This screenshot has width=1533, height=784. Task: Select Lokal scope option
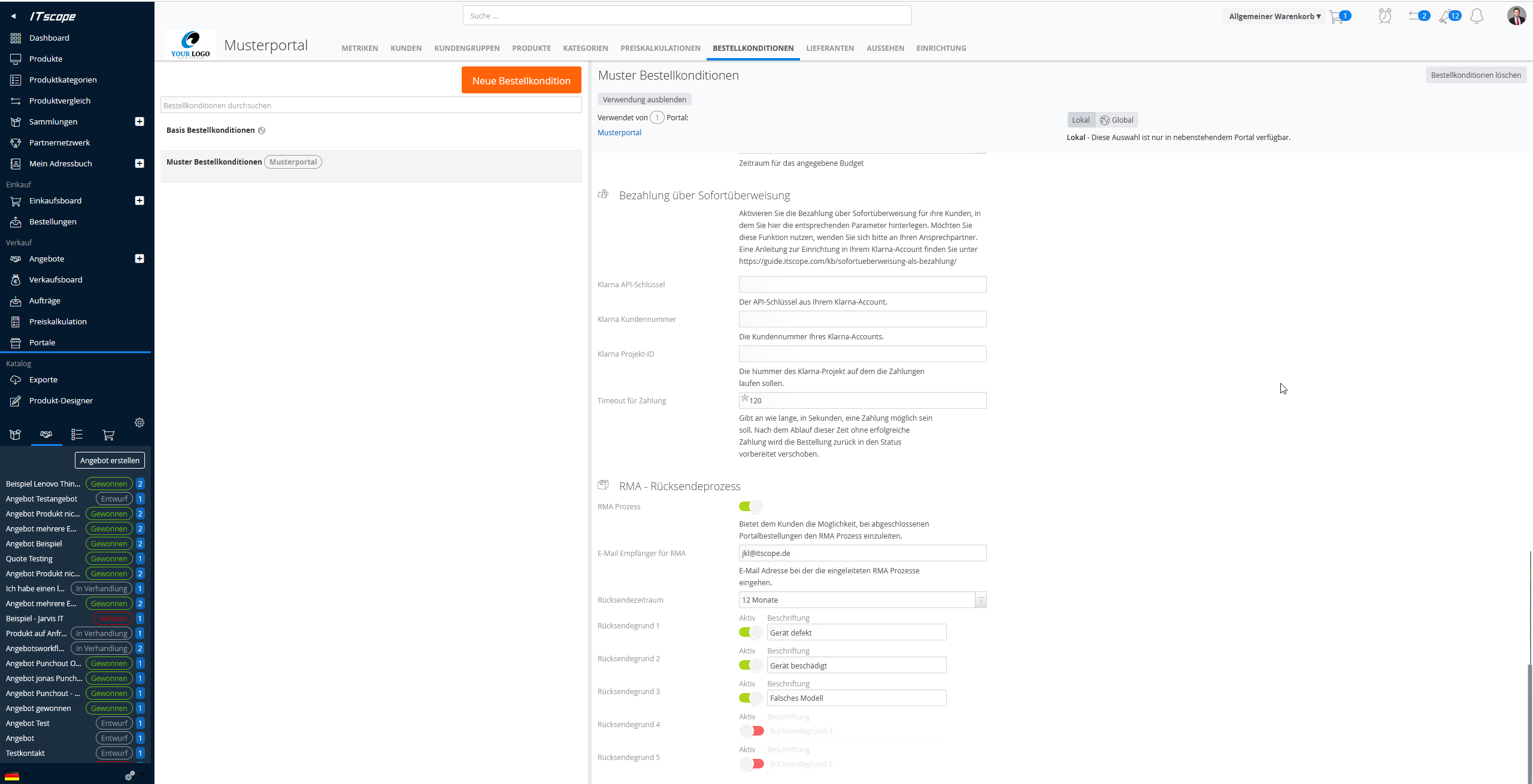pos(1081,120)
